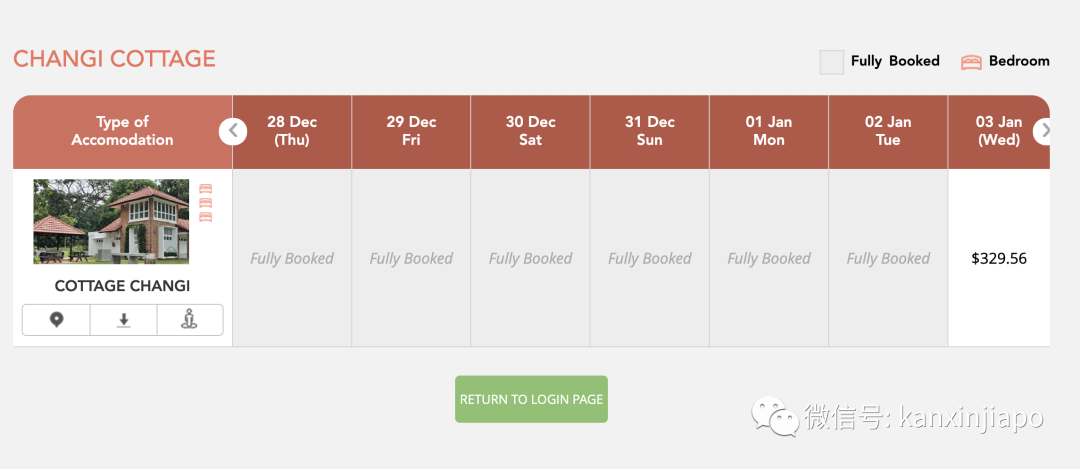This screenshot has height=469, width=1080.
Task: Open the Cottage Changi photo thumbnail
Action: tap(111, 222)
